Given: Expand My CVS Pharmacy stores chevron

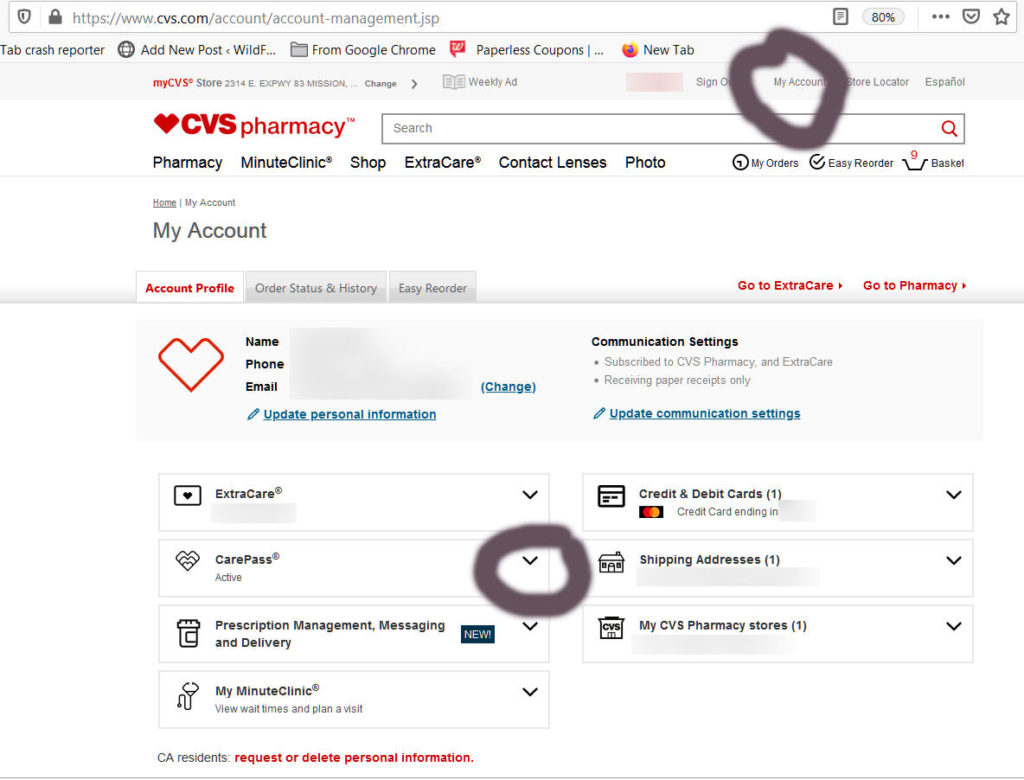Looking at the screenshot, I should tap(953, 626).
